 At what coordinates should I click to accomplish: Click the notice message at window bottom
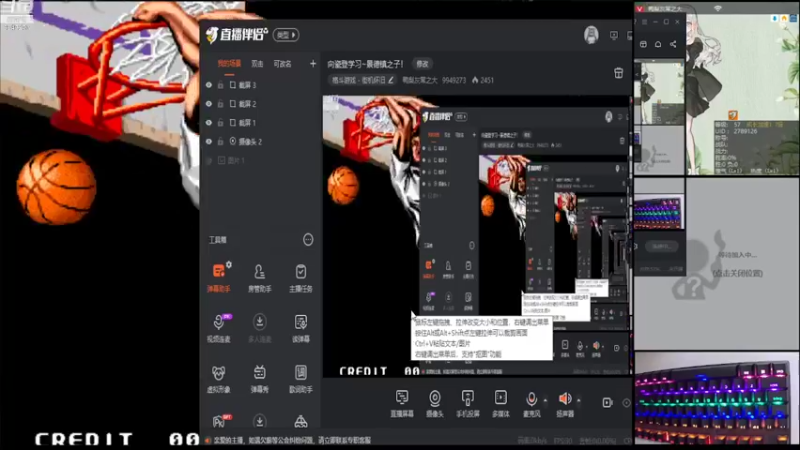(291, 440)
